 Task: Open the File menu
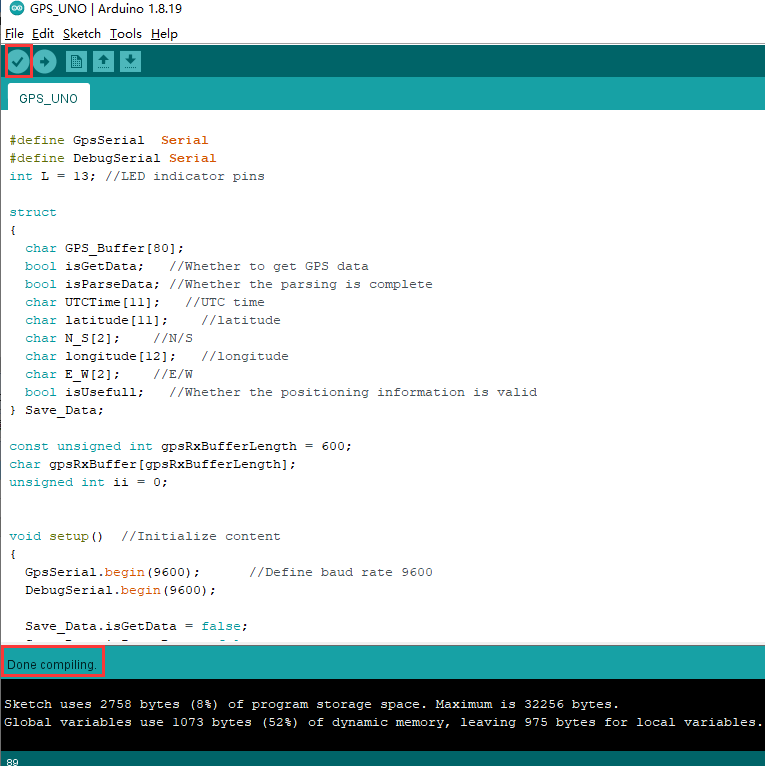(14, 34)
